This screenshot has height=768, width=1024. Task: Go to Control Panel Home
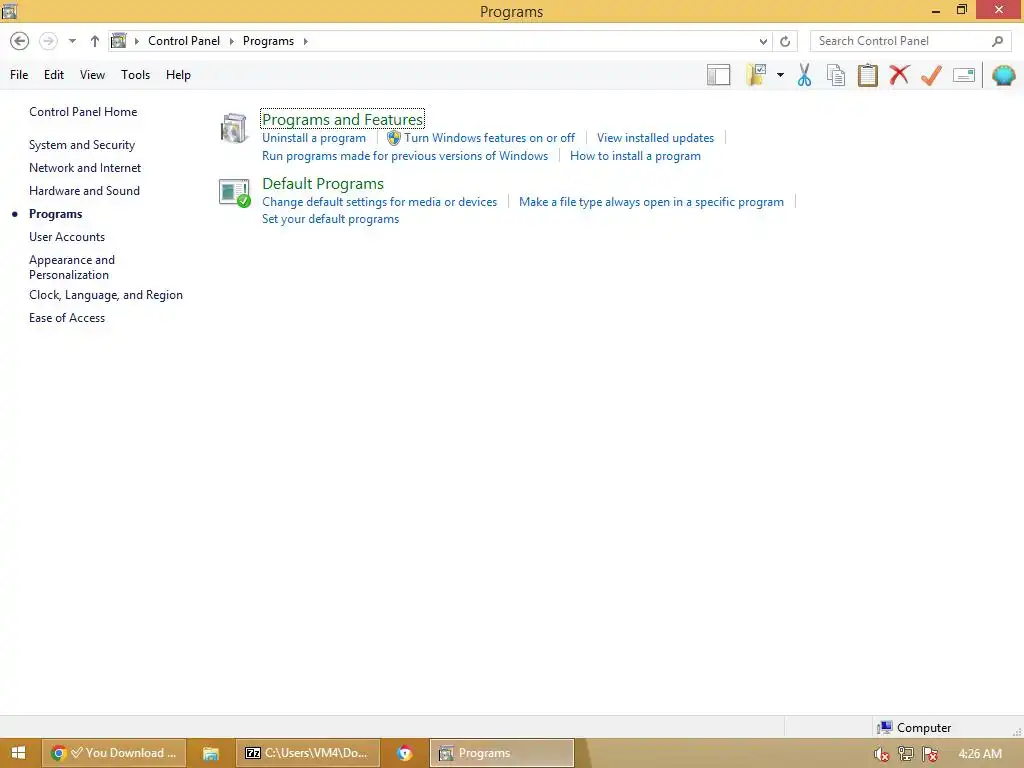pos(83,112)
